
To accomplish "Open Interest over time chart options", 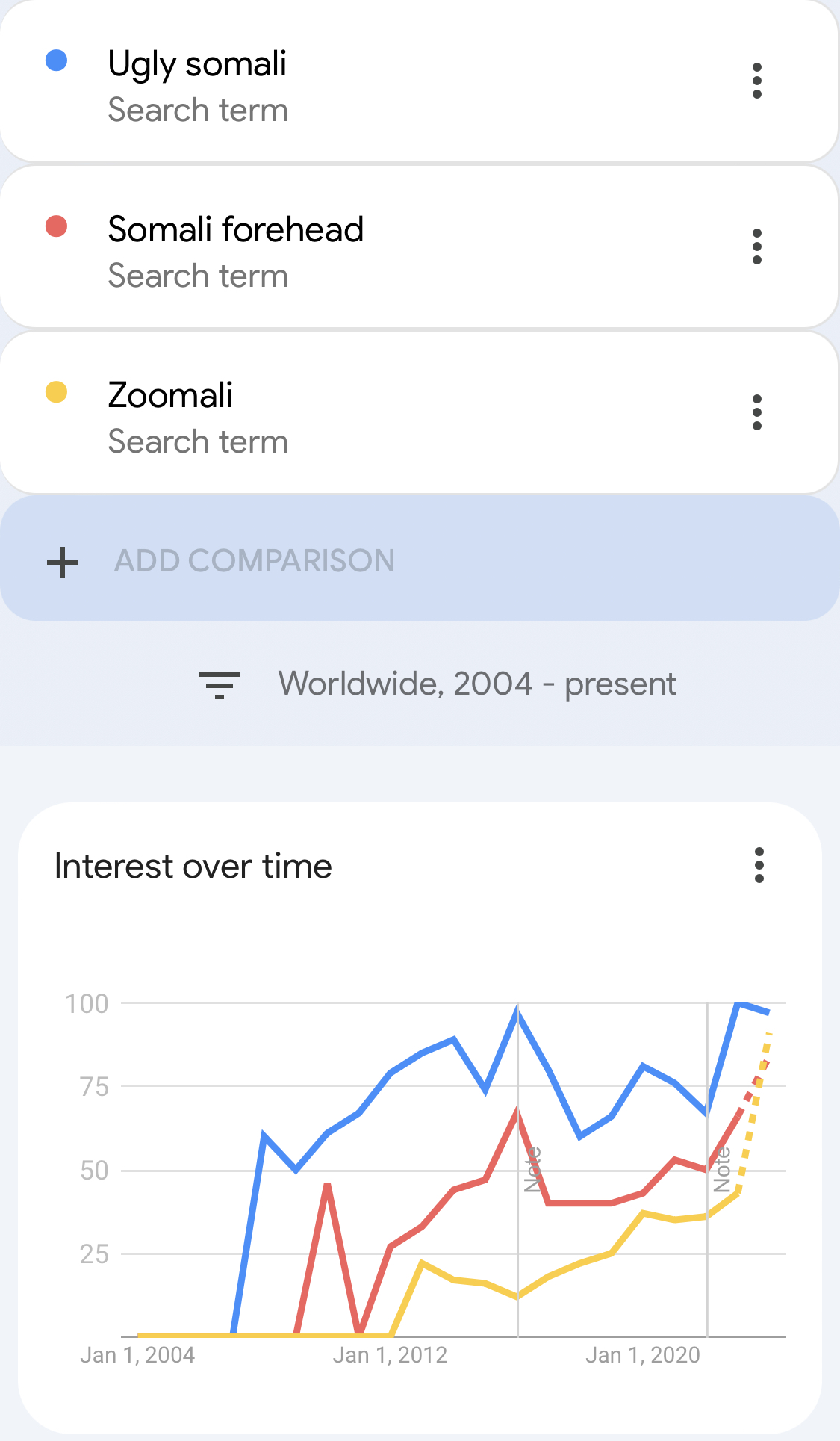I will click(759, 865).
